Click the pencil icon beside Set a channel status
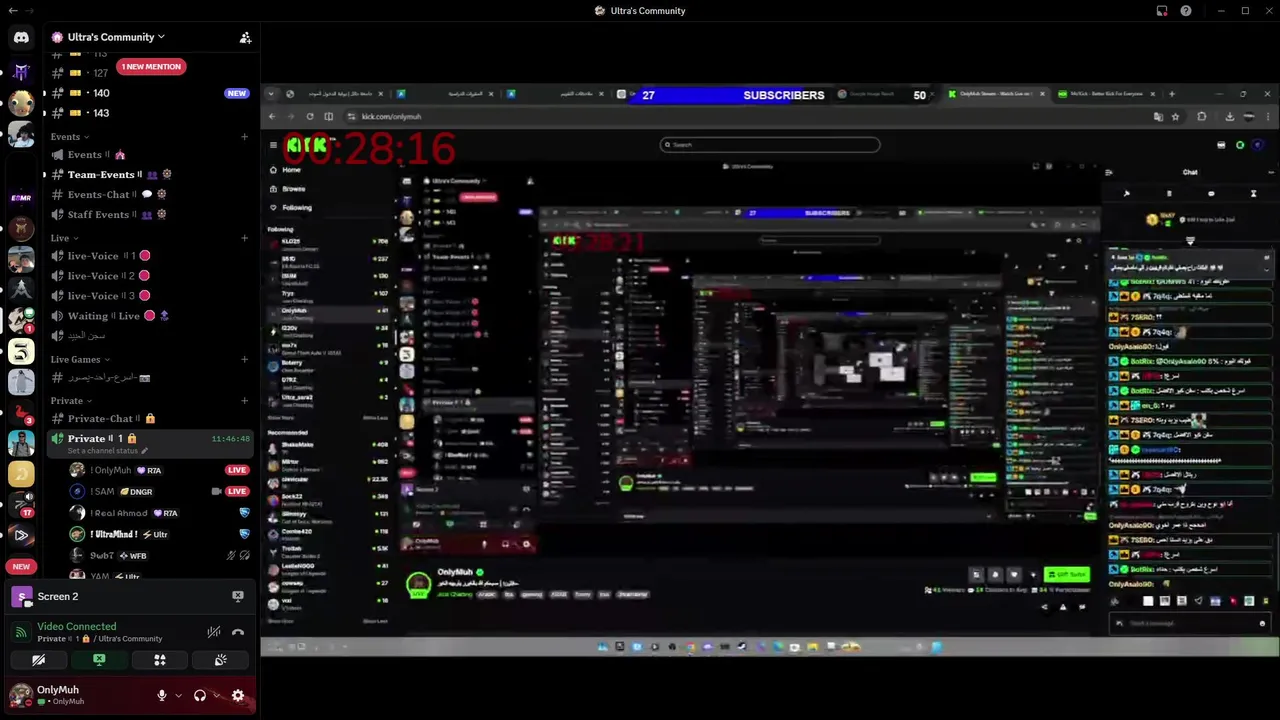1280x720 pixels. [145, 451]
